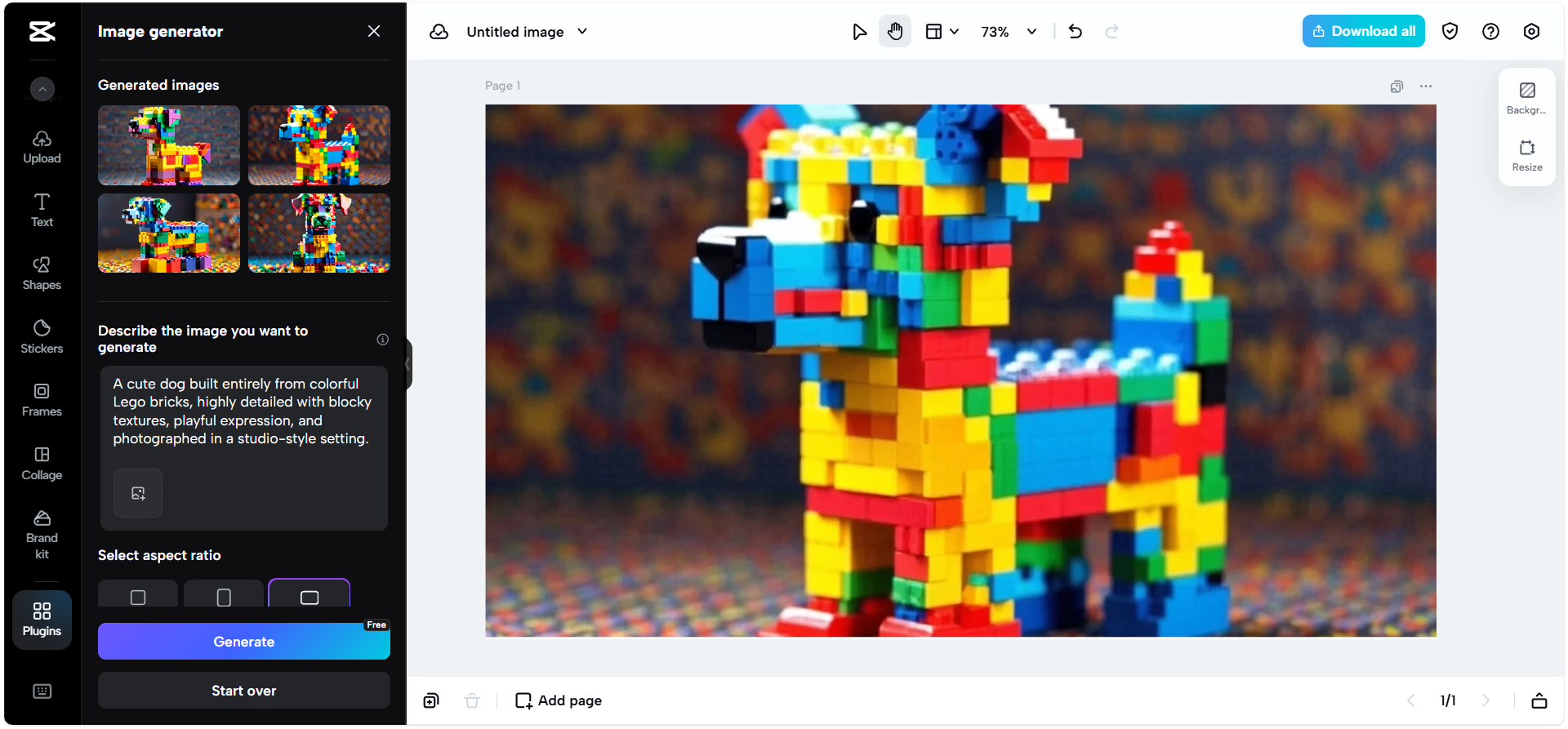This screenshot has height=729, width=1568.
Task: Open the Background tool
Action: click(x=1526, y=98)
